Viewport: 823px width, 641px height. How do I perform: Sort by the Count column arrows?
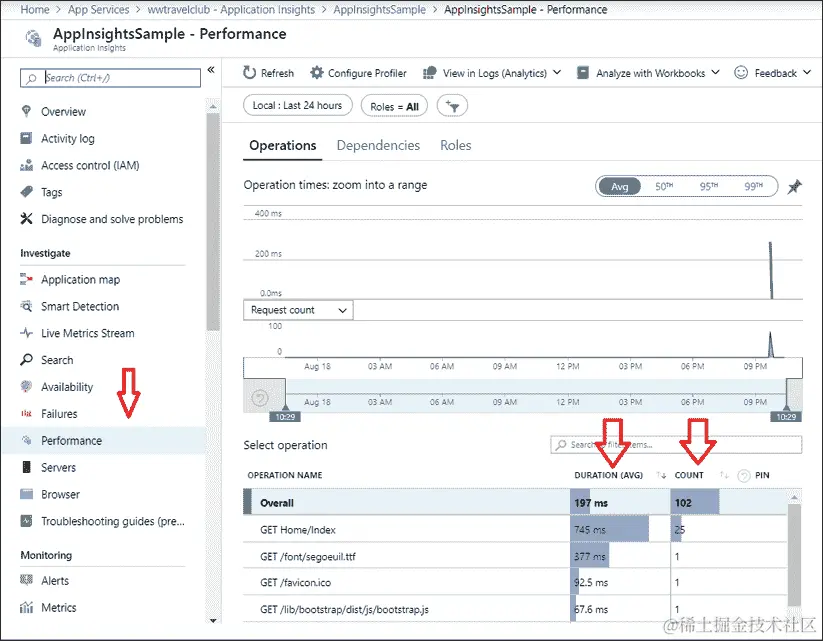(x=724, y=475)
